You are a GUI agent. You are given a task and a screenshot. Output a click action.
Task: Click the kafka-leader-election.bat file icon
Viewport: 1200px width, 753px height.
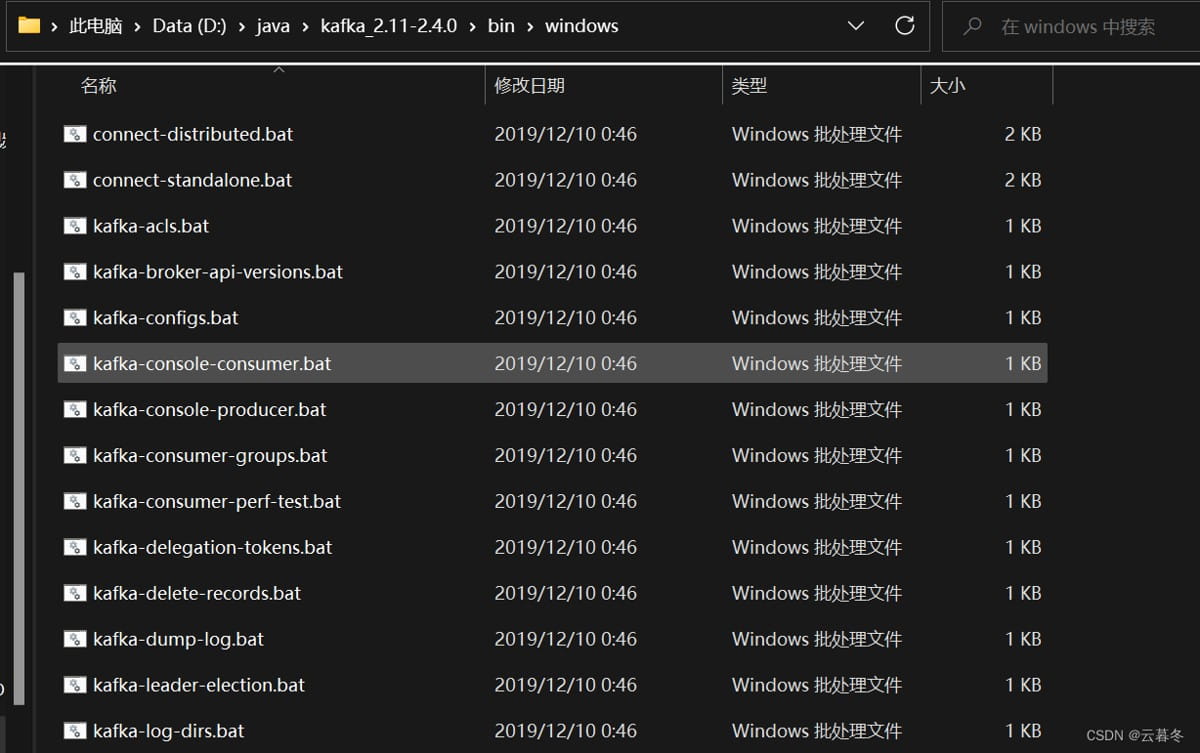(x=75, y=686)
